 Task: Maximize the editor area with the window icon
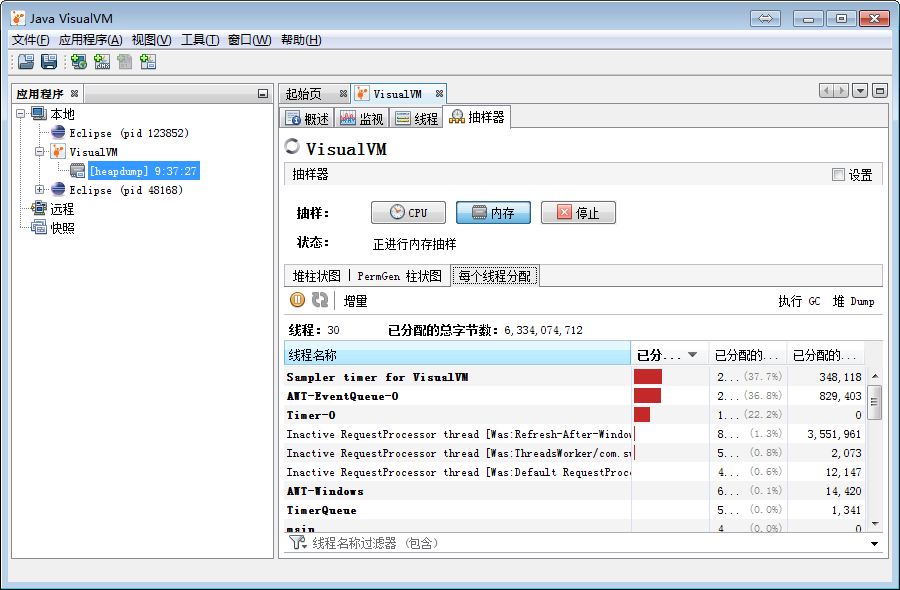(x=880, y=91)
